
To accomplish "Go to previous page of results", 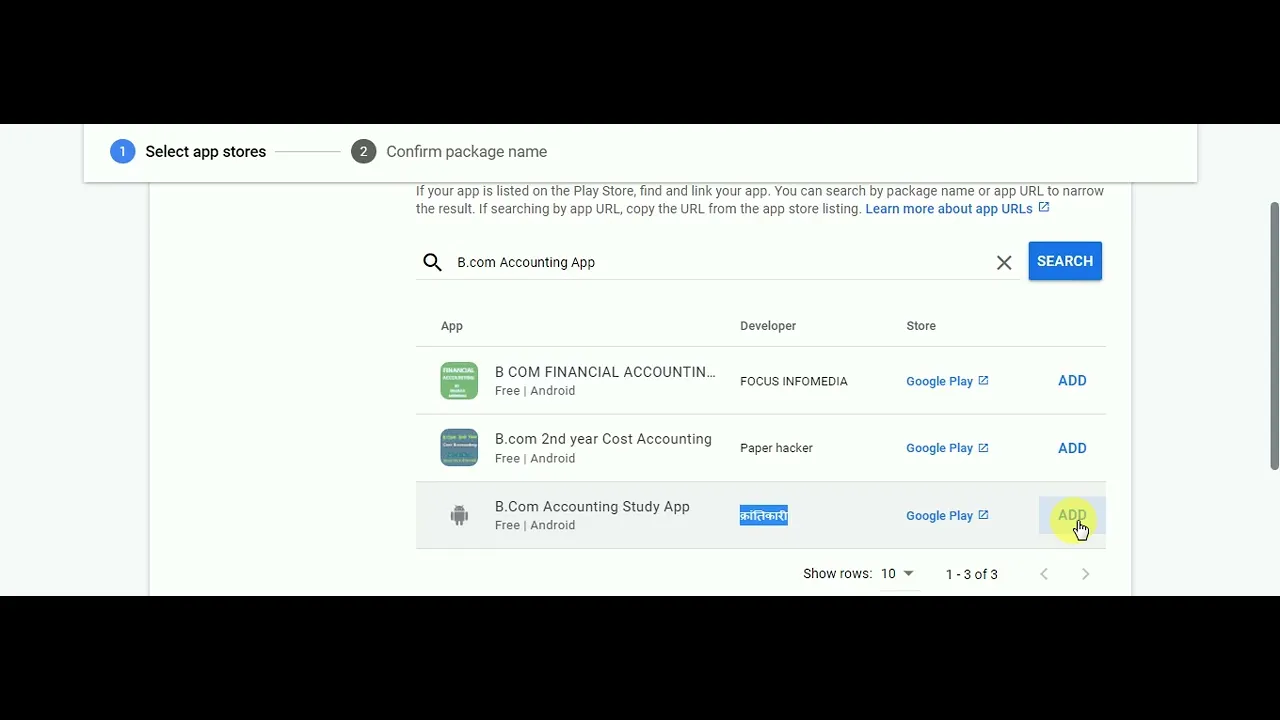I will (1044, 574).
